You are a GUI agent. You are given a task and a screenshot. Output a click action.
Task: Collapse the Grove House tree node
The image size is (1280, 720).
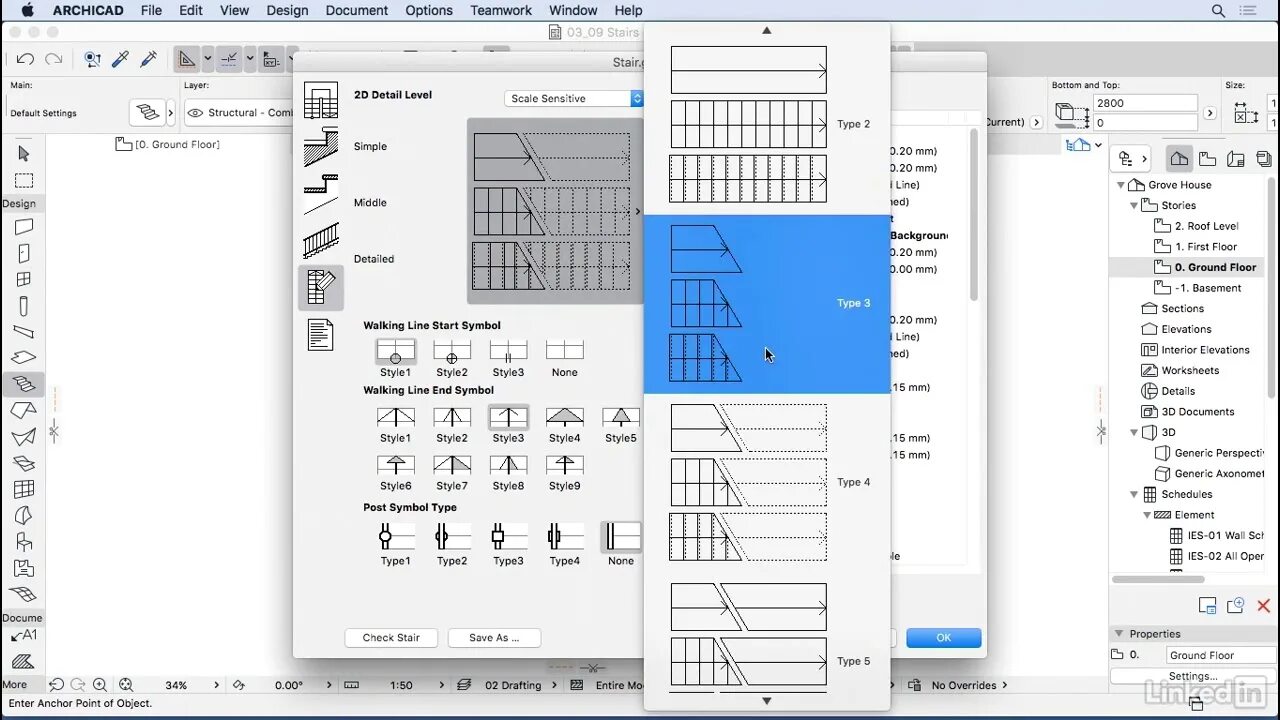tap(1120, 185)
